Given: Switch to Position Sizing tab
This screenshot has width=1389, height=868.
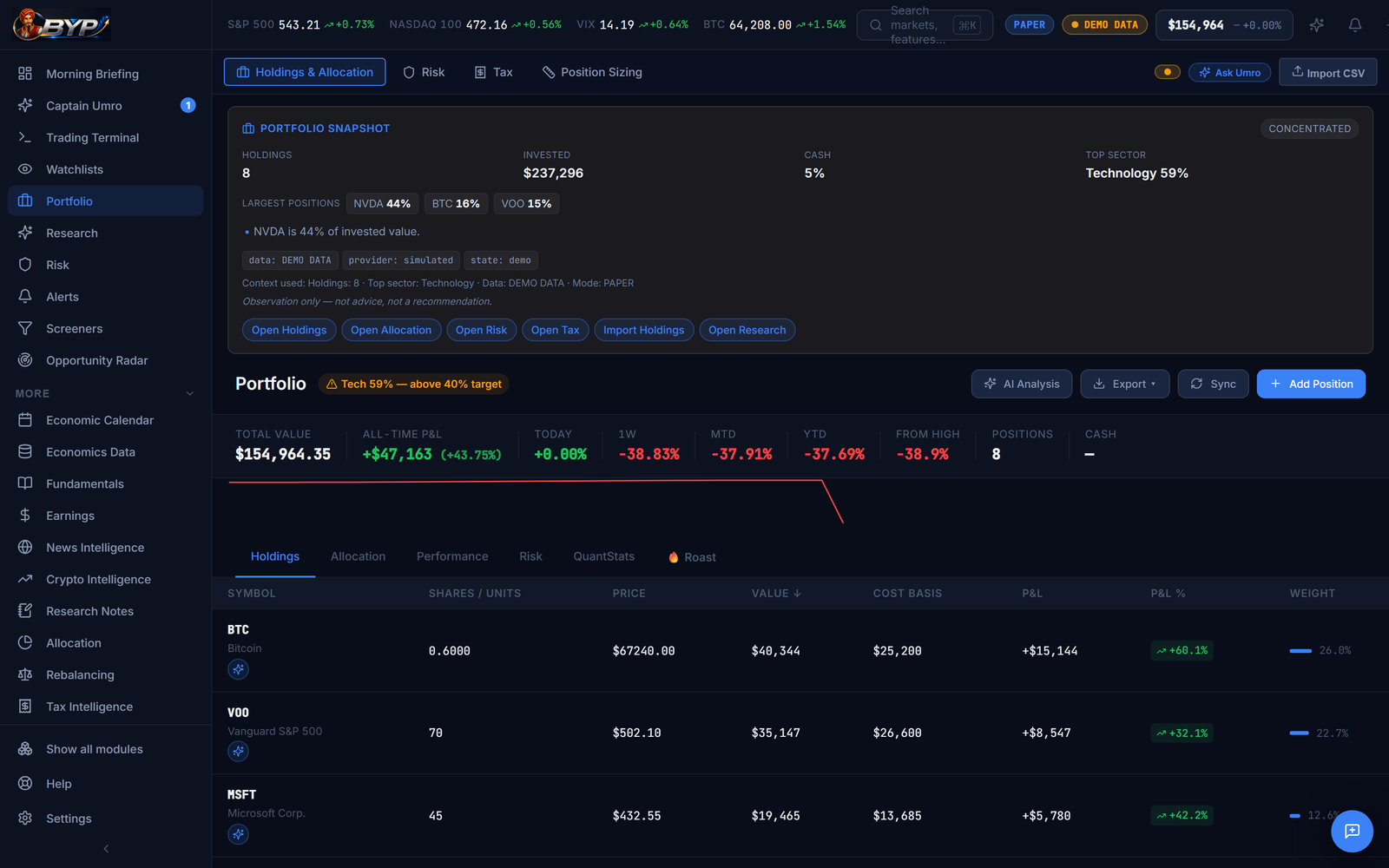Looking at the screenshot, I should (592, 72).
